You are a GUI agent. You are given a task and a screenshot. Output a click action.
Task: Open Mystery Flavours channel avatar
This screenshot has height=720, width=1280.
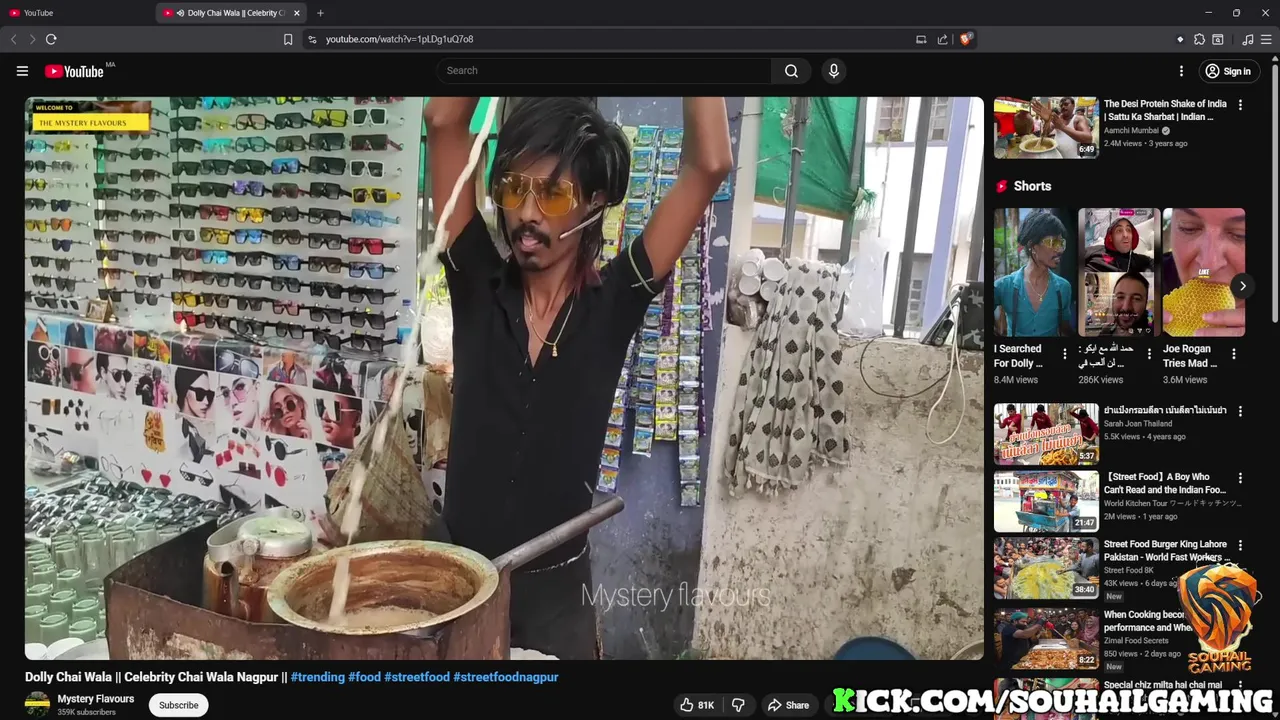(37, 704)
